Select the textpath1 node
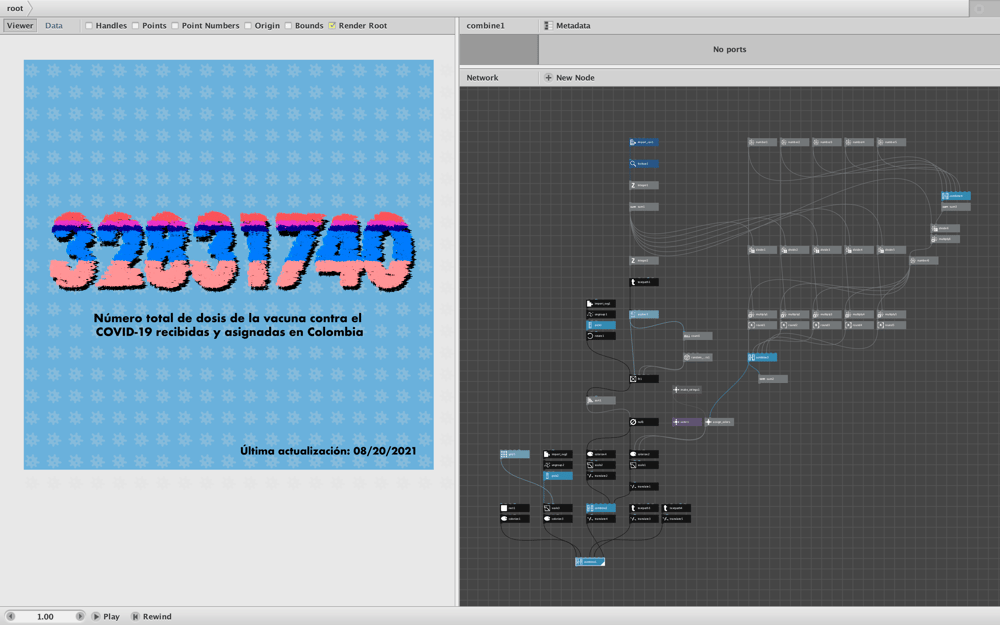Screen dimensions: 1000x625 click(643, 282)
